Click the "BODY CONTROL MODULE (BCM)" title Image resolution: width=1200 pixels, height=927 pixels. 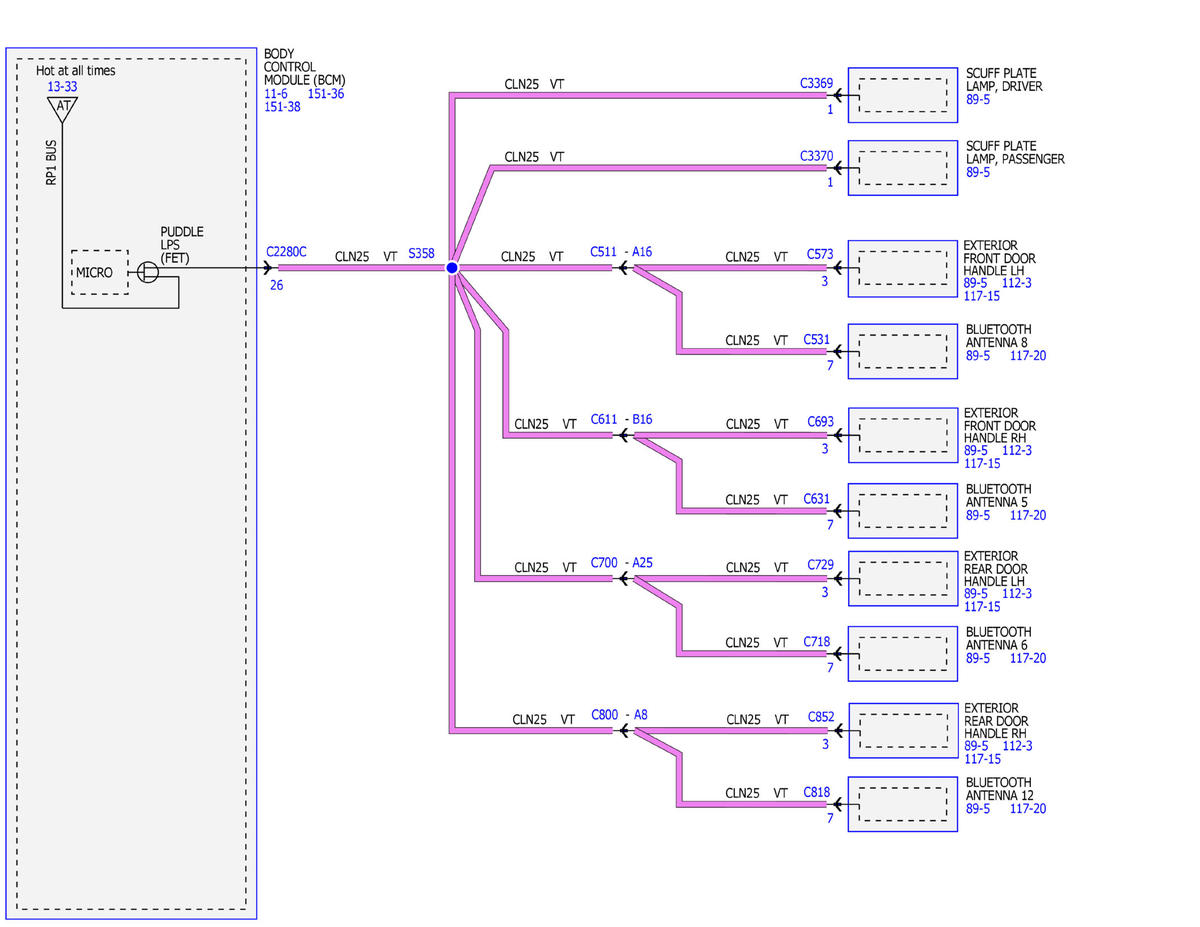coord(306,67)
